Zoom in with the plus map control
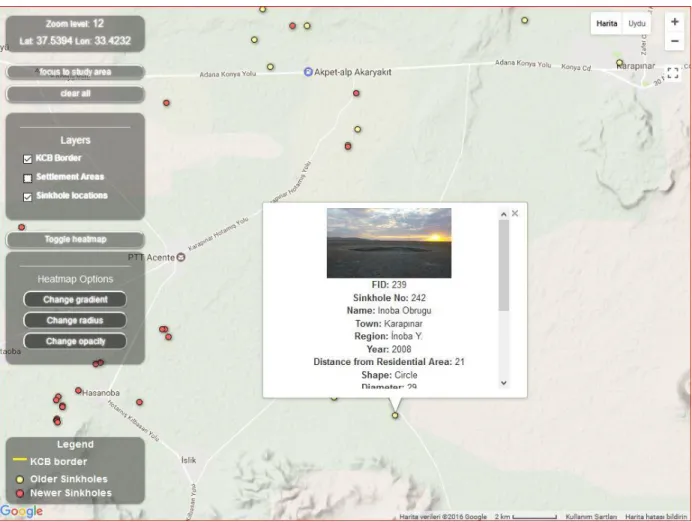This screenshot has width=692, height=522. 674,22
